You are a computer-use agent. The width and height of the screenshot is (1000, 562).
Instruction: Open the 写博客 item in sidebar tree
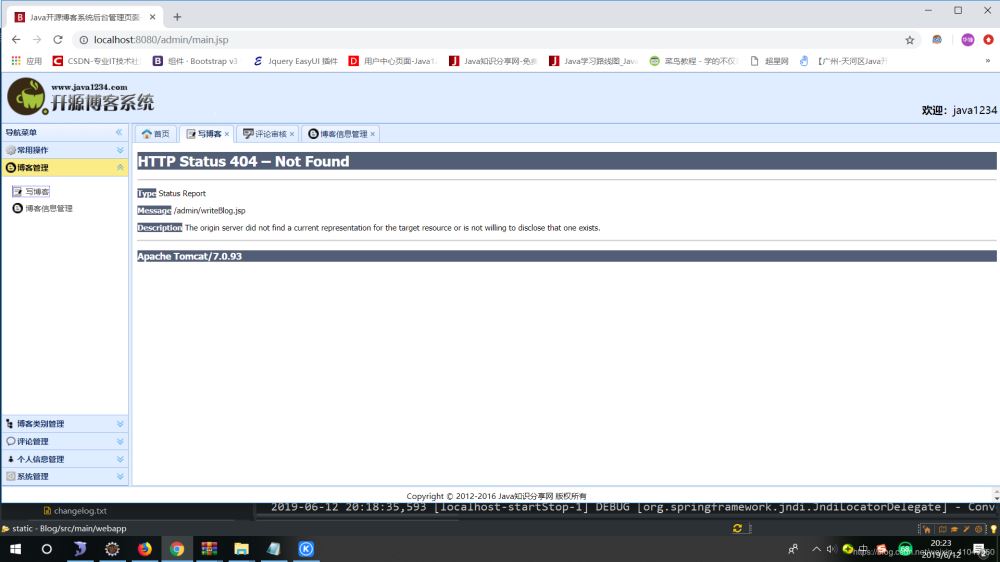pyautogui.click(x=37, y=191)
